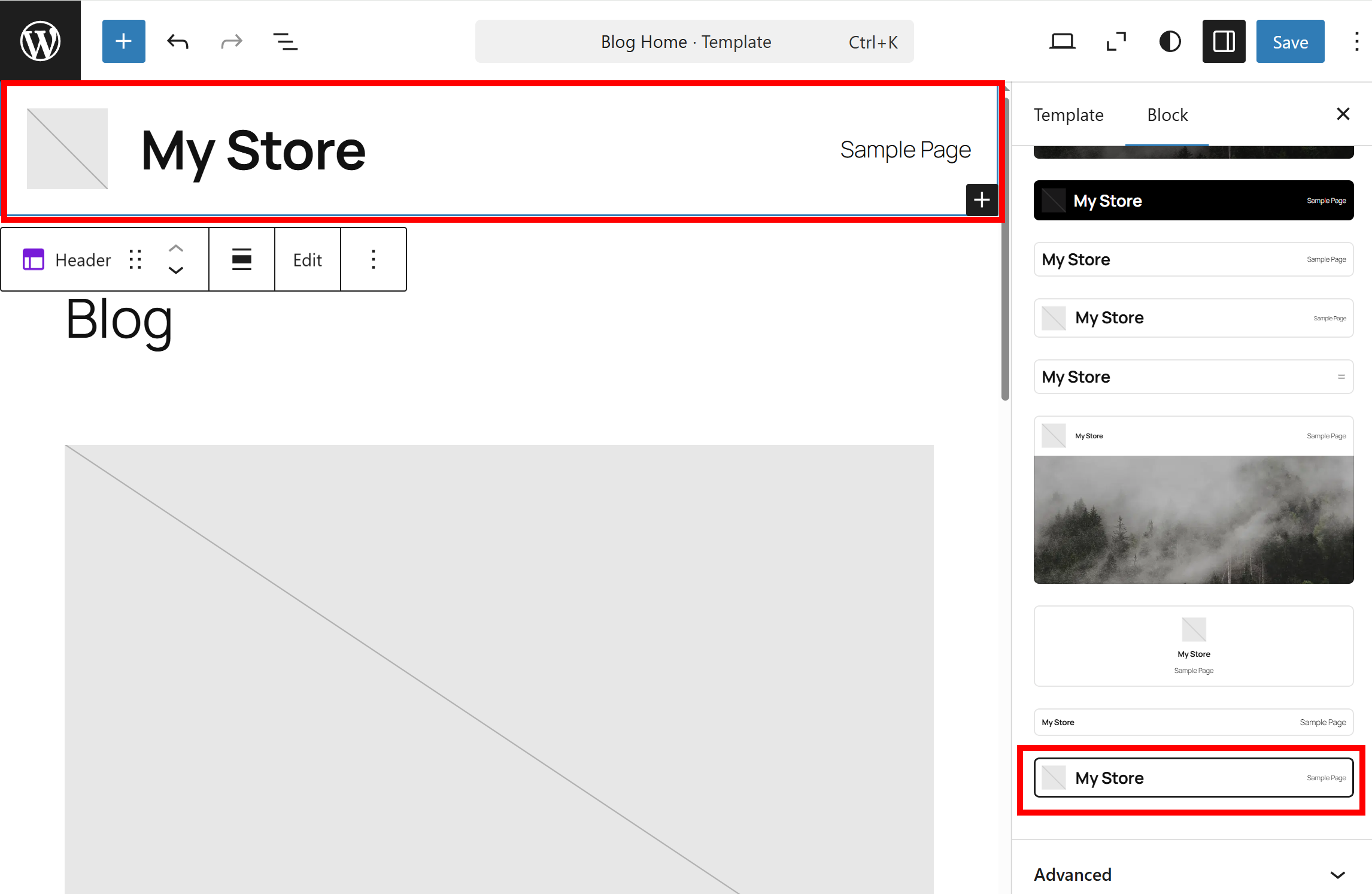Open the top-right Options three-dot menu
This screenshot has width=1372, height=894.
tap(1356, 42)
